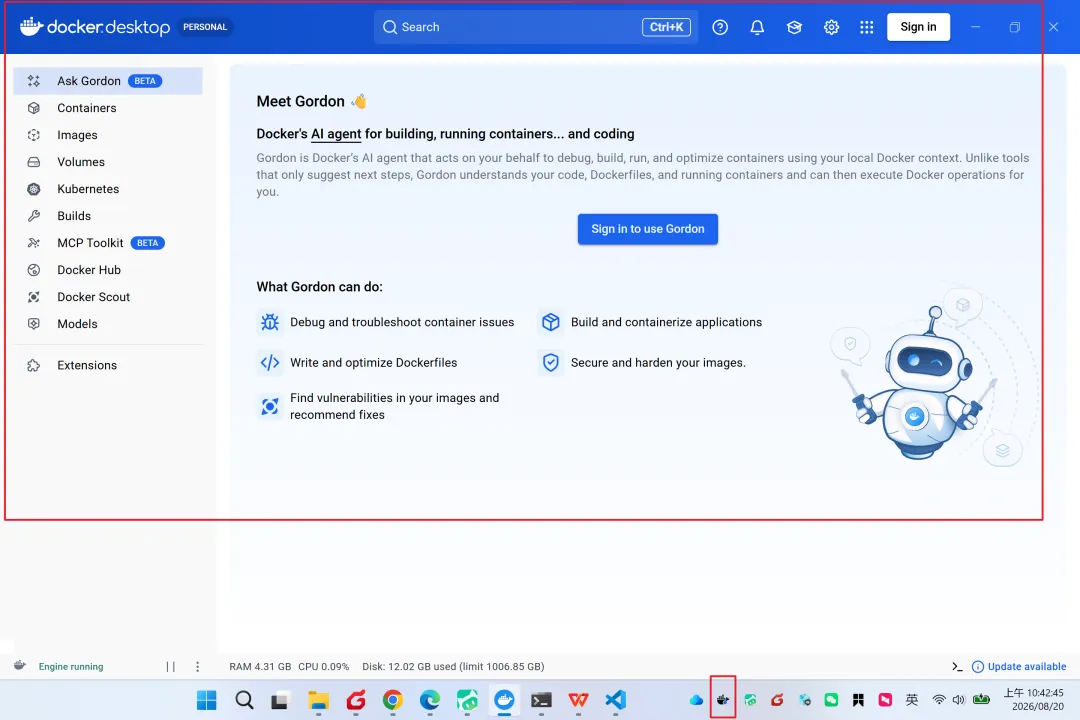
Task: Click the box icon for Build and containerize
Action: click(x=550, y=322)
